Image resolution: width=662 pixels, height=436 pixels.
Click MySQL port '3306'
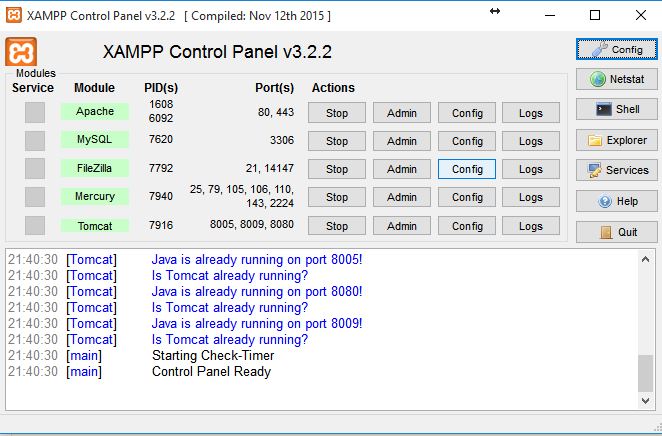(282, 140)
